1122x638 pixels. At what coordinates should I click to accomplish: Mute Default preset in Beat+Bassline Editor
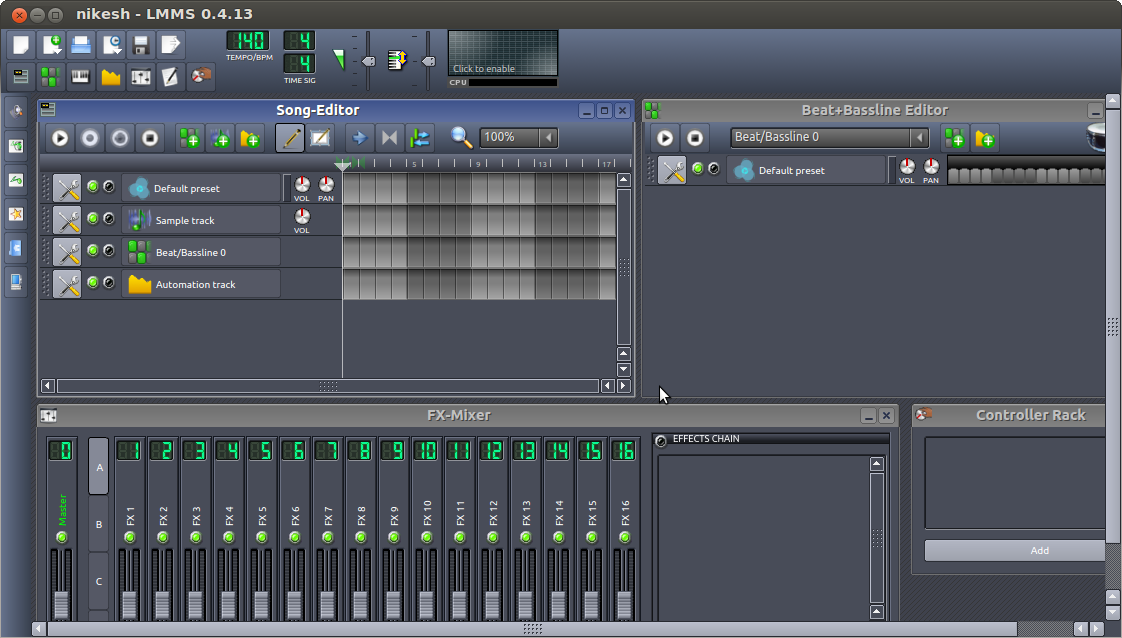point(700,170)
